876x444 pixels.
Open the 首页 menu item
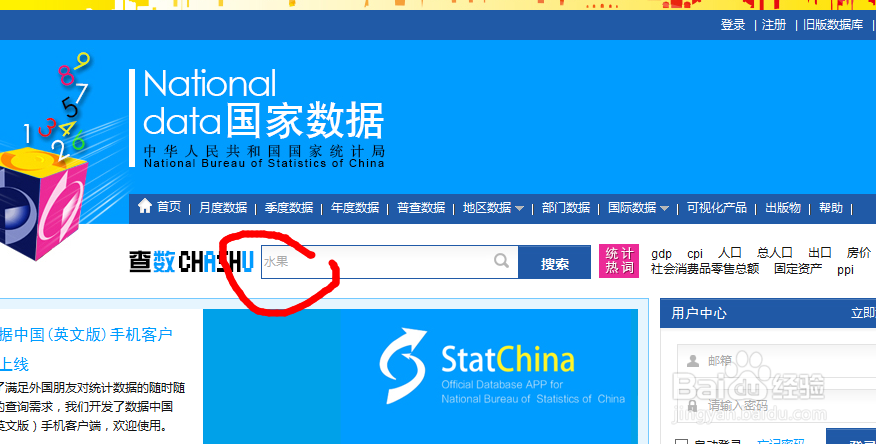pos(169,207)
